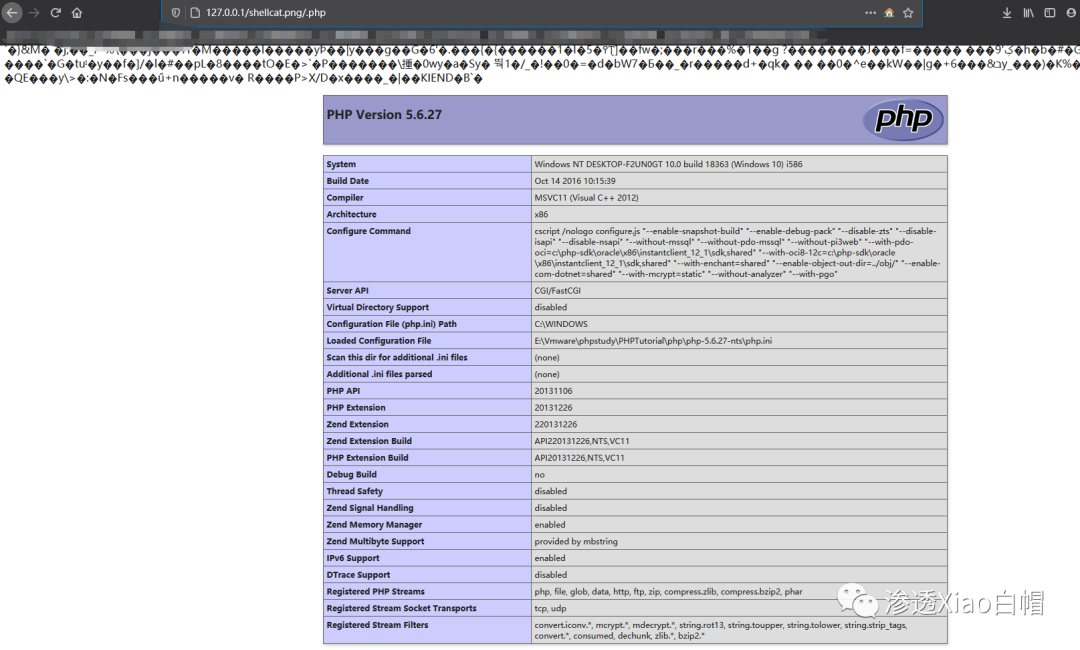This screenshot has height=650, width=1080.
Task: Click the 'Zend Signal Handling' label
Action: (x=370, y=508)
